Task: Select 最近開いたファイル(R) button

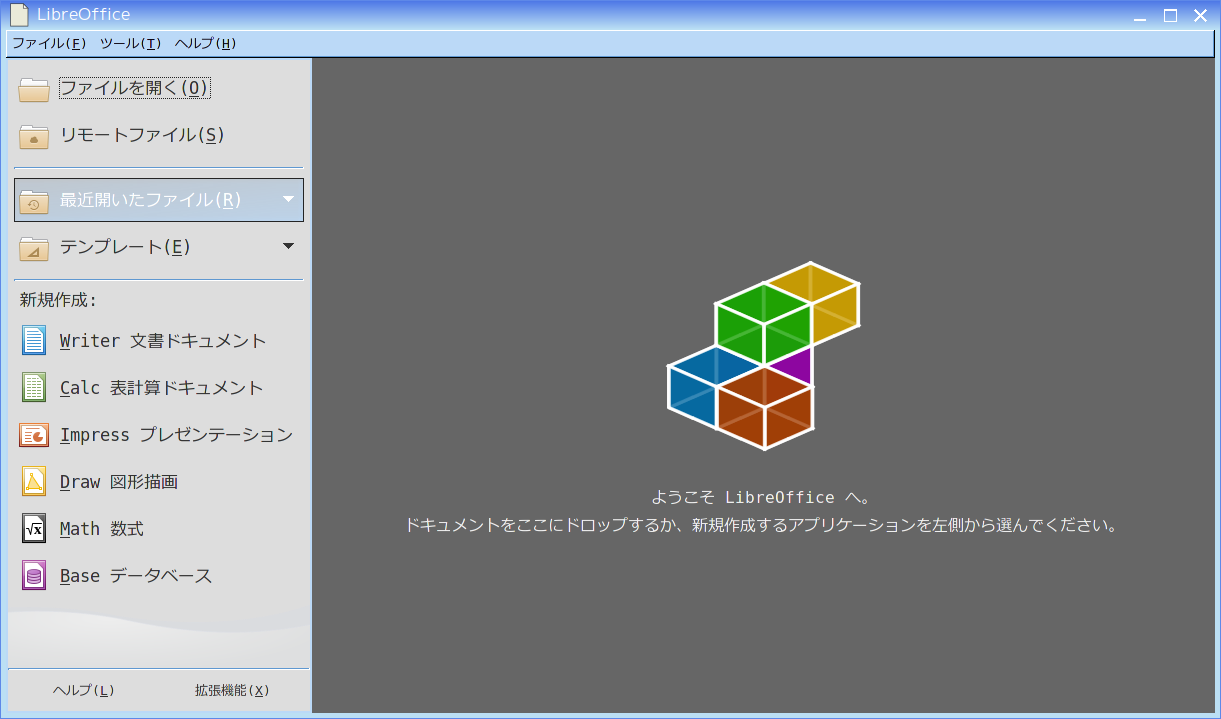Action: (x=159, y=200)
